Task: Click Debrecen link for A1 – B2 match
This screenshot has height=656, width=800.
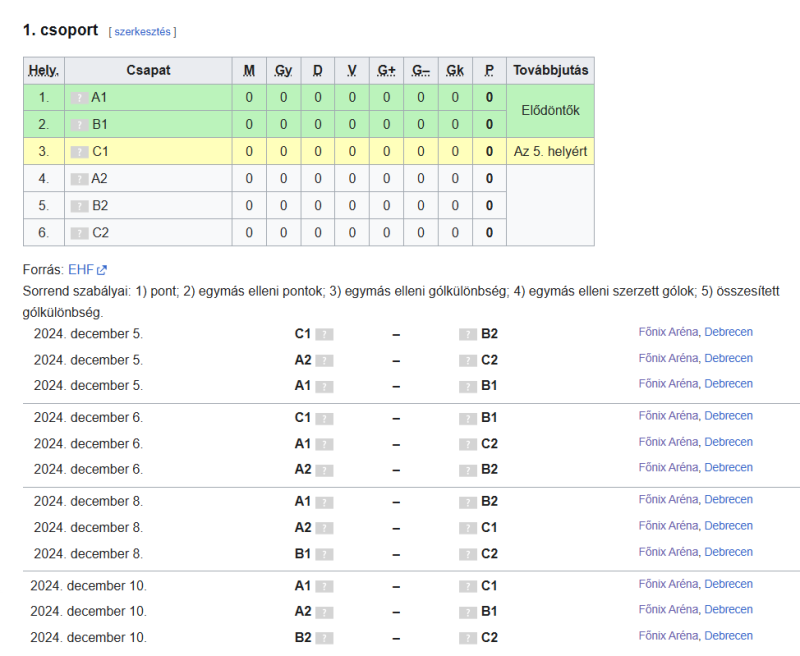Action: pyautogui.click(x=729, y=499)
